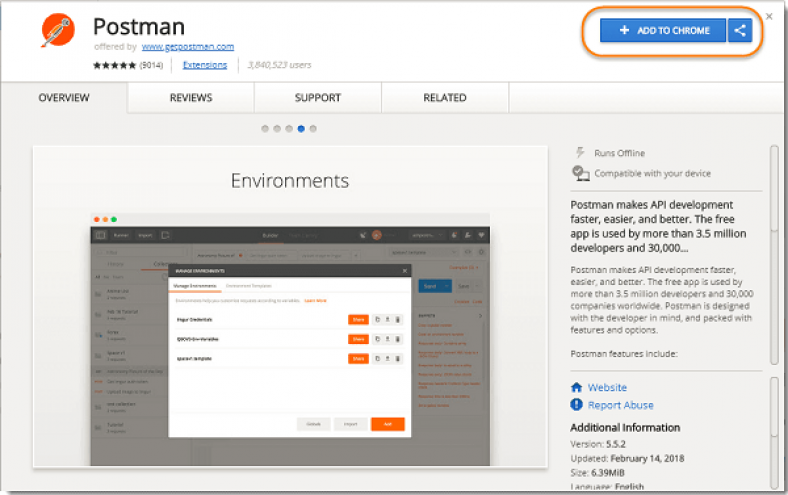Click the description panel scrollbar

click(x=774, y=255)
